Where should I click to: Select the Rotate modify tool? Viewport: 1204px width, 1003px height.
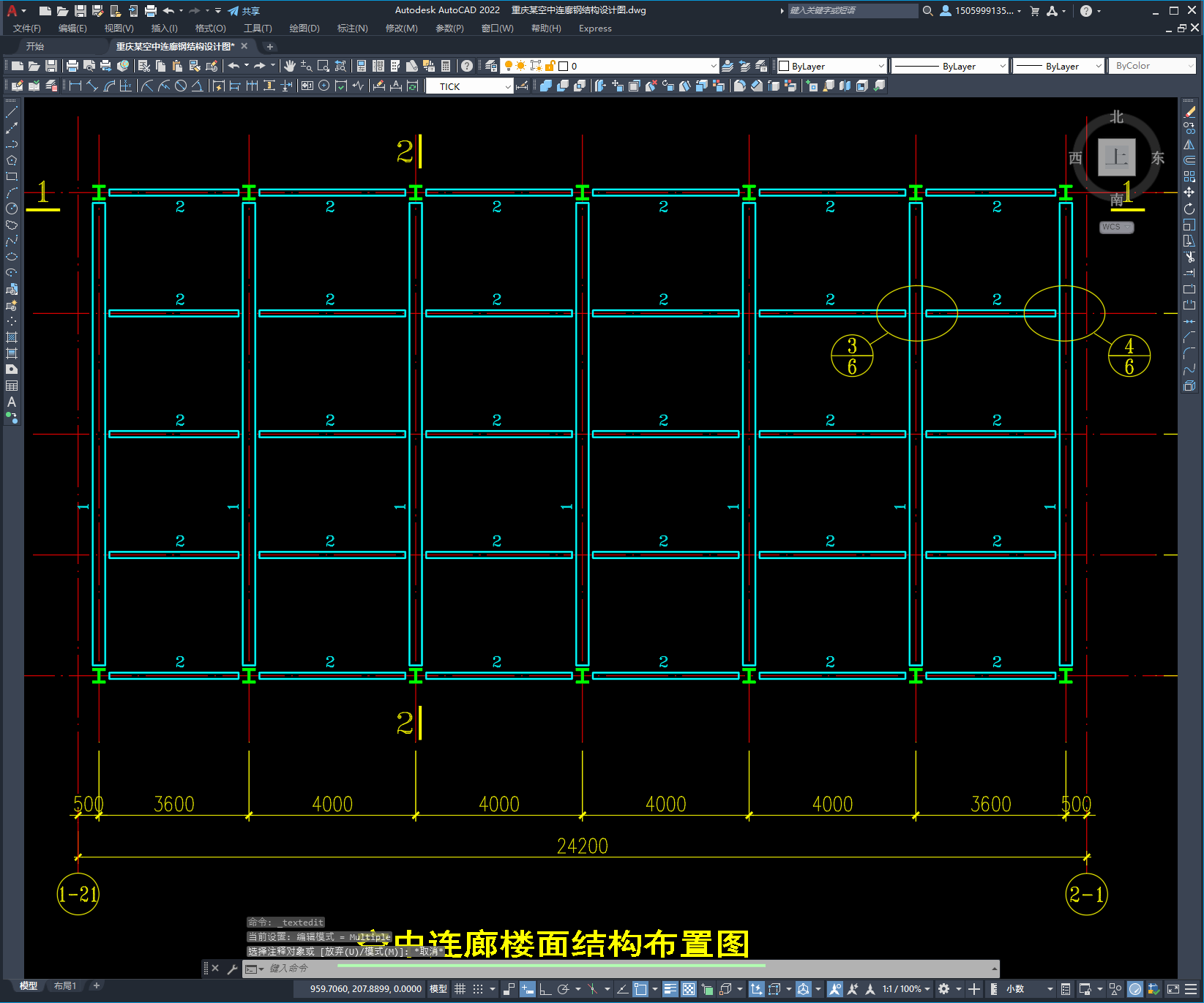point(1189,209)
